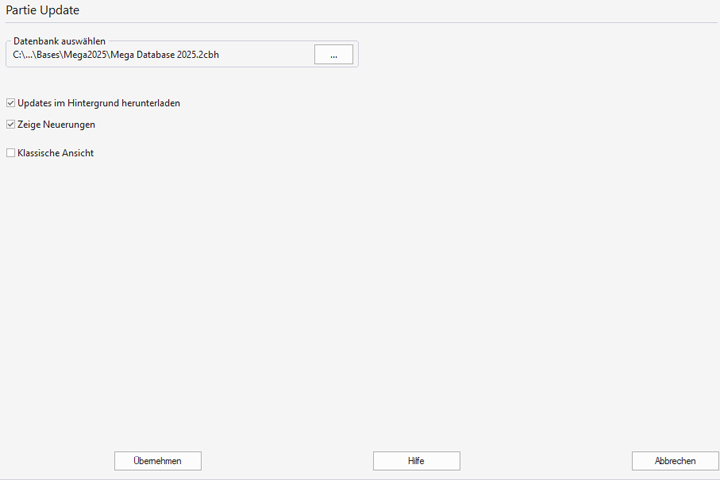This screenshot has height=480, width=720.
Task: Click the separator line under Partie Update
Action: (360, 22)
